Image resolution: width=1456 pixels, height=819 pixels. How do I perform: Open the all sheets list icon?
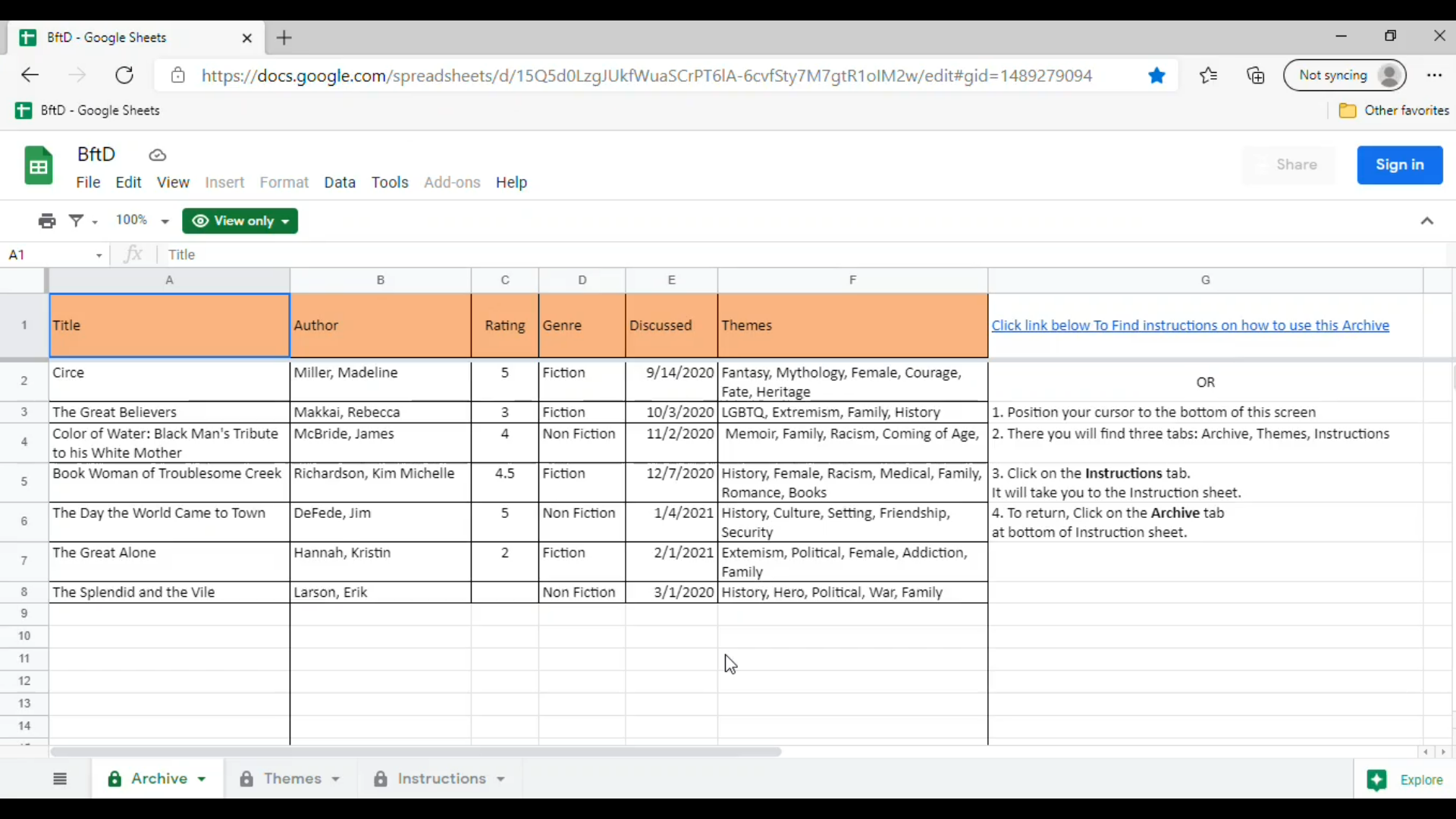click(x=60, y=779)
